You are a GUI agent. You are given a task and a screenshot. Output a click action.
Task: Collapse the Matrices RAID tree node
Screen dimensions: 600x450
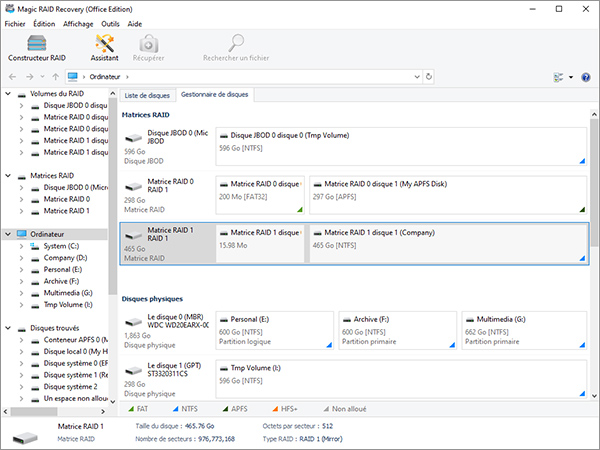[x=8, y=175]
